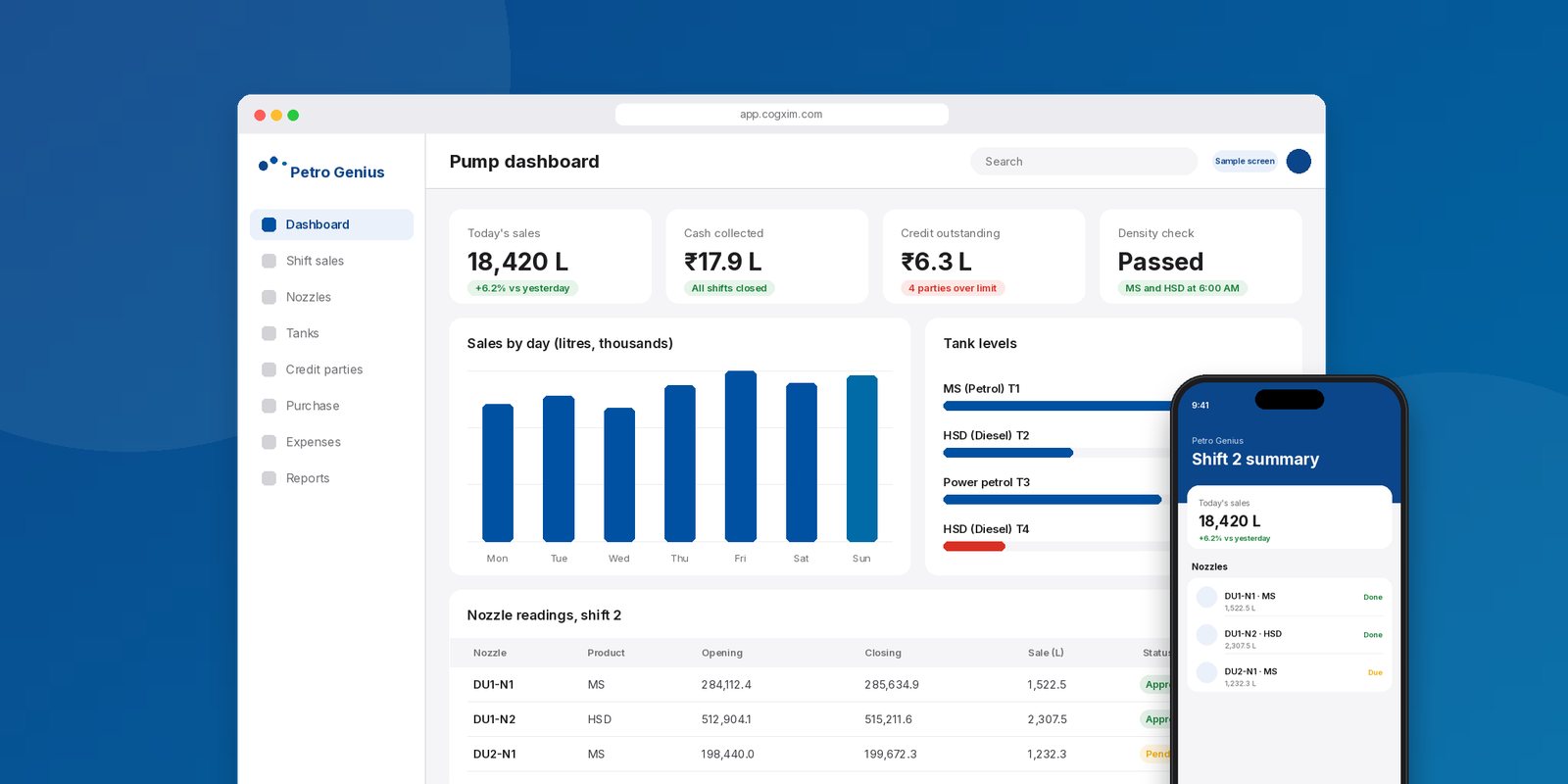Click the Closing column header
The height and width of the screenshot is (784, 1568).
pos(883,653)
